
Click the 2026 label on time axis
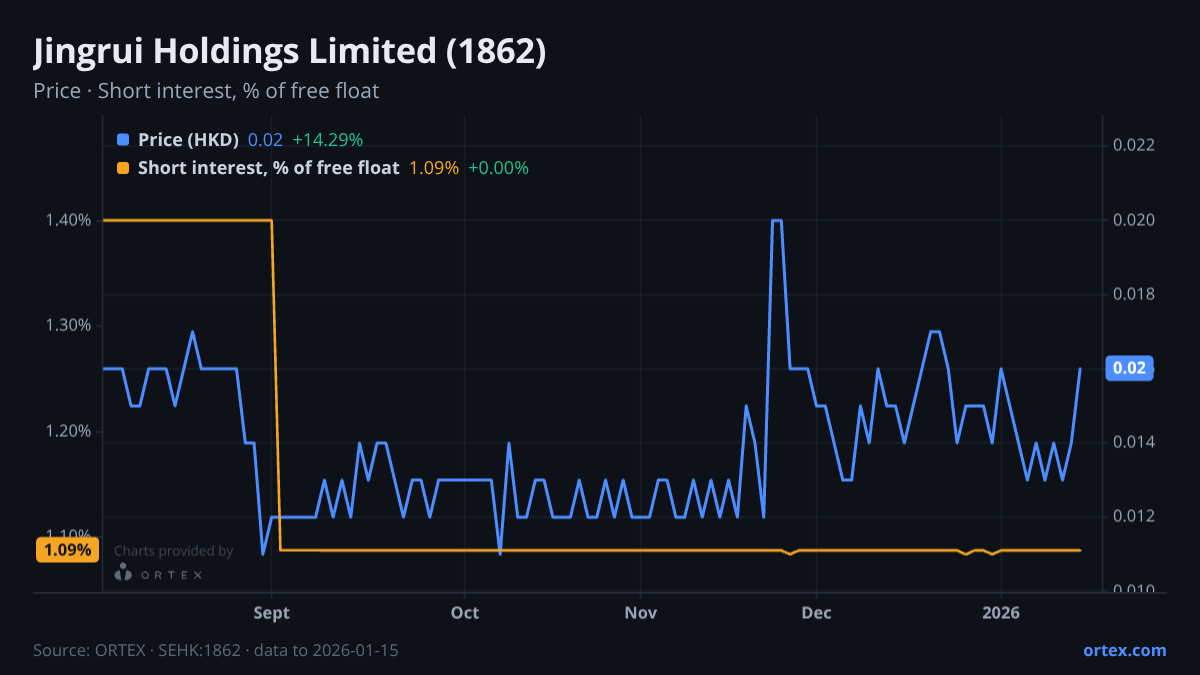click(1001, 613)
